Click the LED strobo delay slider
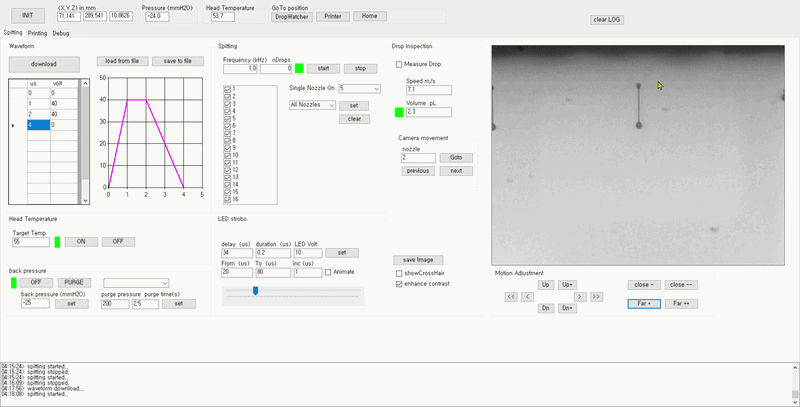This screenshot has width=800, height=407. click(x=255, y=291)
